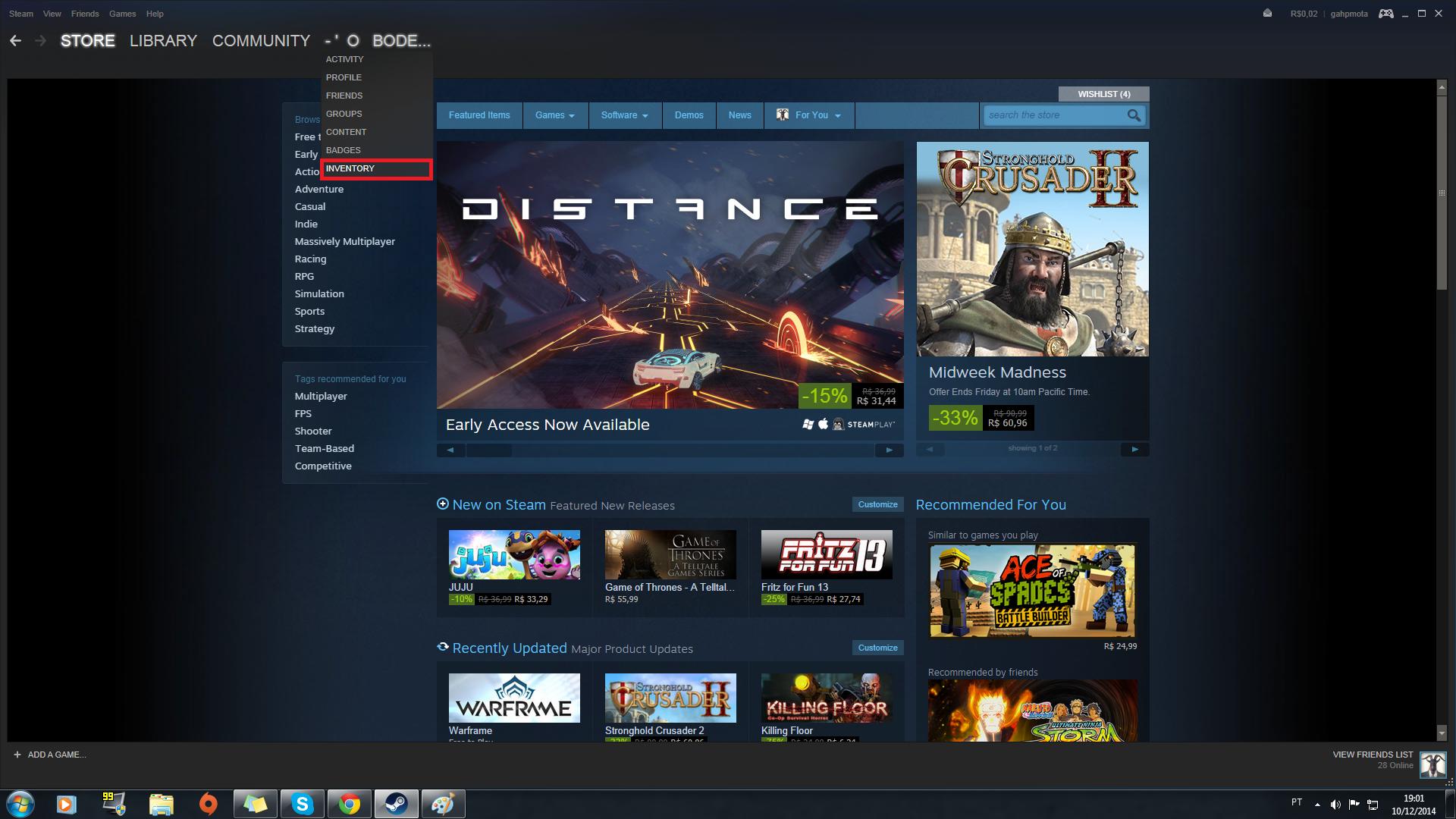Expand the Software dropdown menu
Viewport: 1456px width, 819px height.
click(625, 115)
